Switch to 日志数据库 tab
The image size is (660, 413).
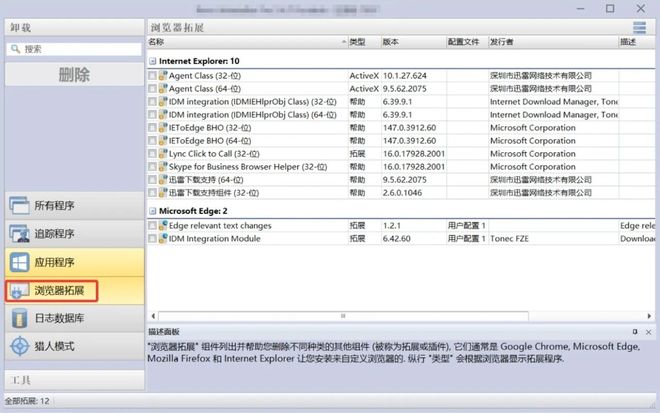pyautogui.click(x=74, y=318)
